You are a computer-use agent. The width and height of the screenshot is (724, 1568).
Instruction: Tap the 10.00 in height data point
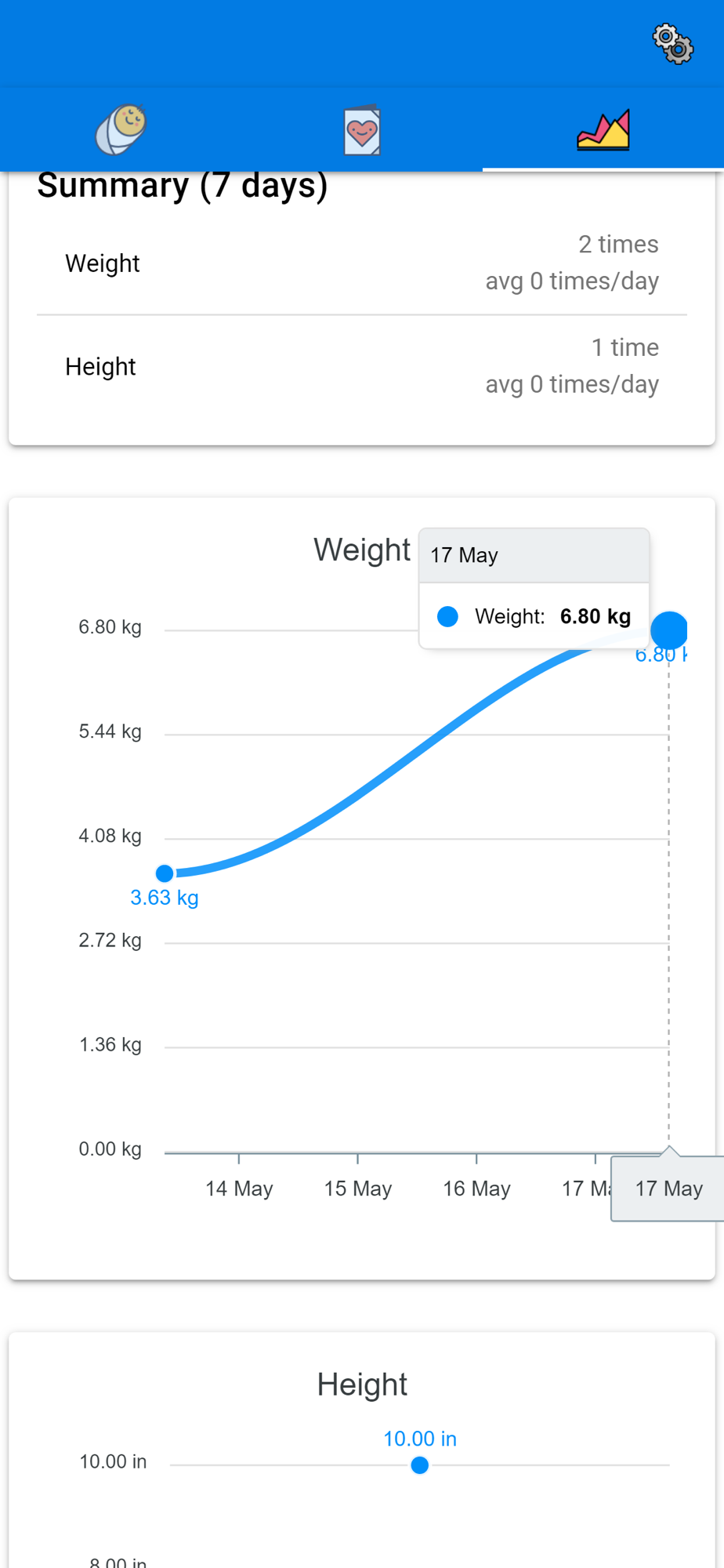[420, 1465]
